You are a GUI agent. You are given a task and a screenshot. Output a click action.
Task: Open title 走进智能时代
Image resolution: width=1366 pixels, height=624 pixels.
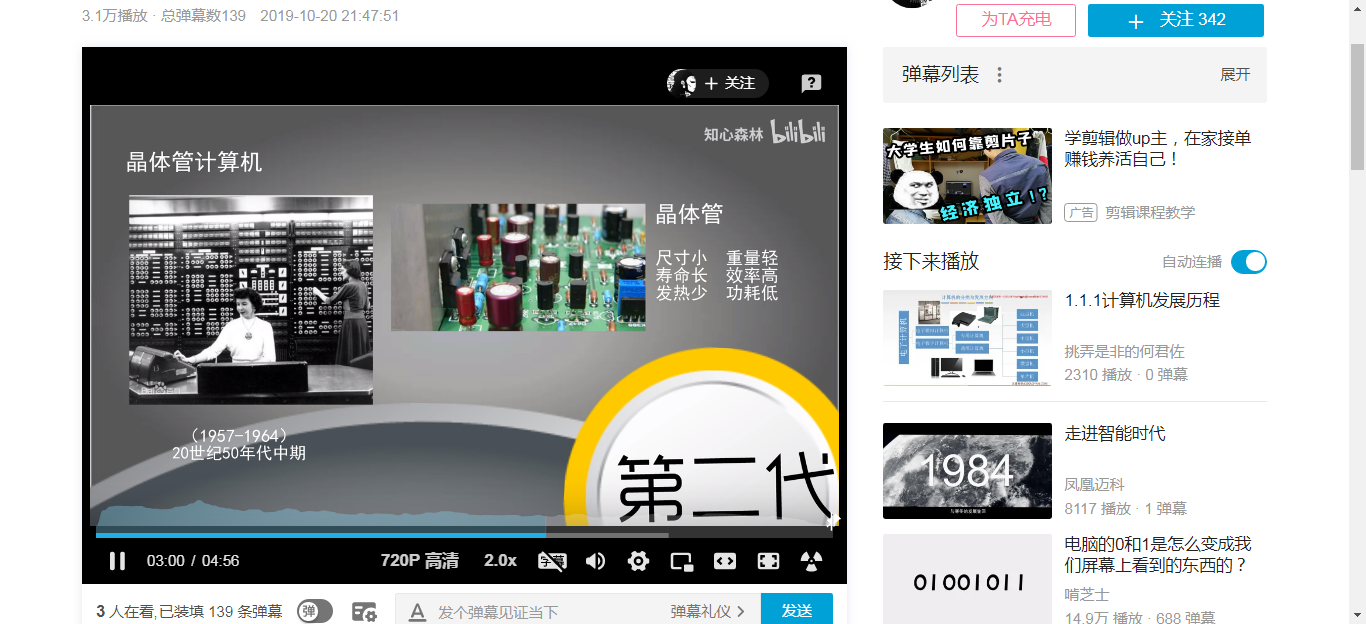tap(1115, 433)
